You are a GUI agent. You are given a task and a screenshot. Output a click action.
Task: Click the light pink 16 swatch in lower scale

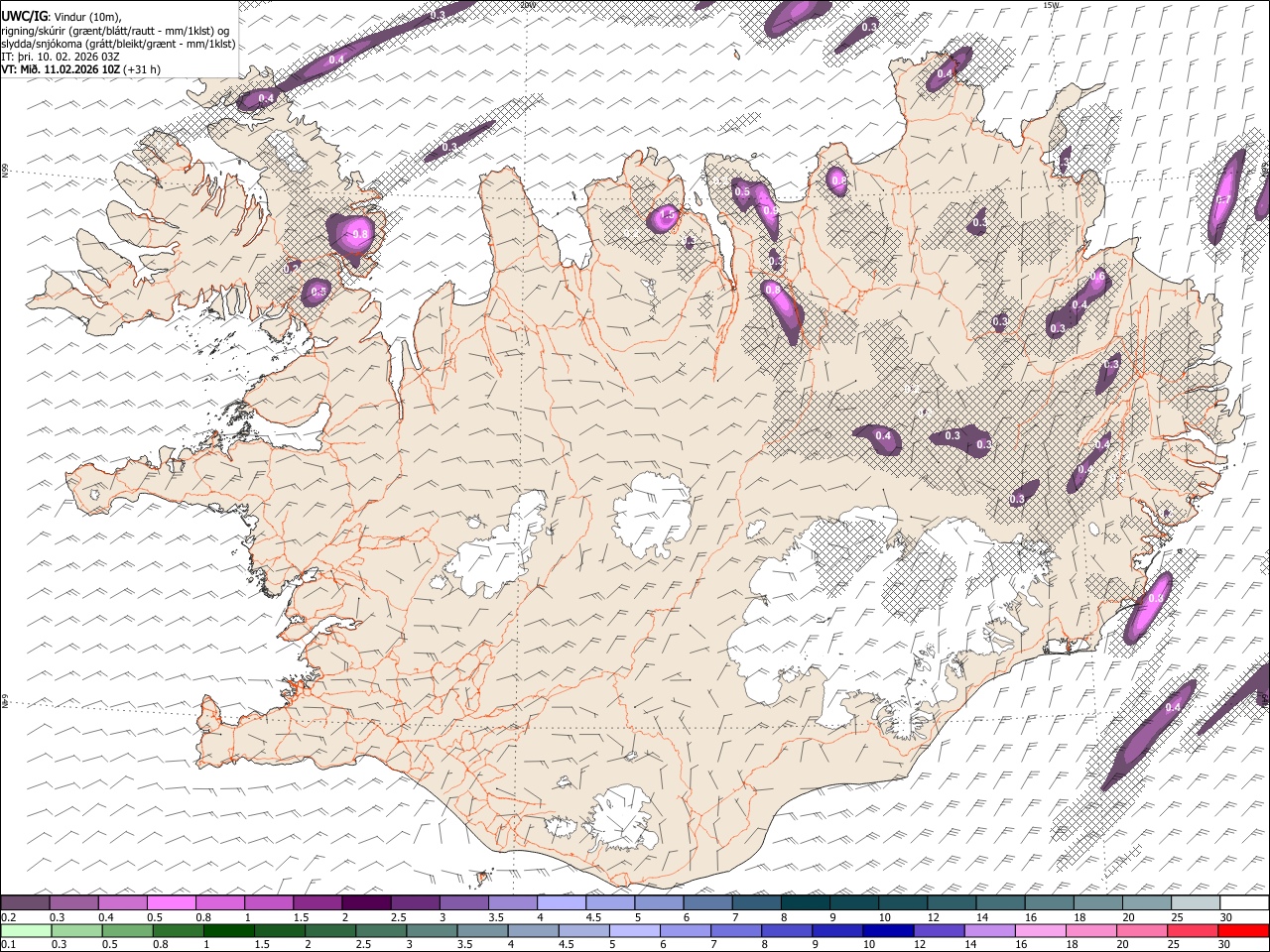1040,931
